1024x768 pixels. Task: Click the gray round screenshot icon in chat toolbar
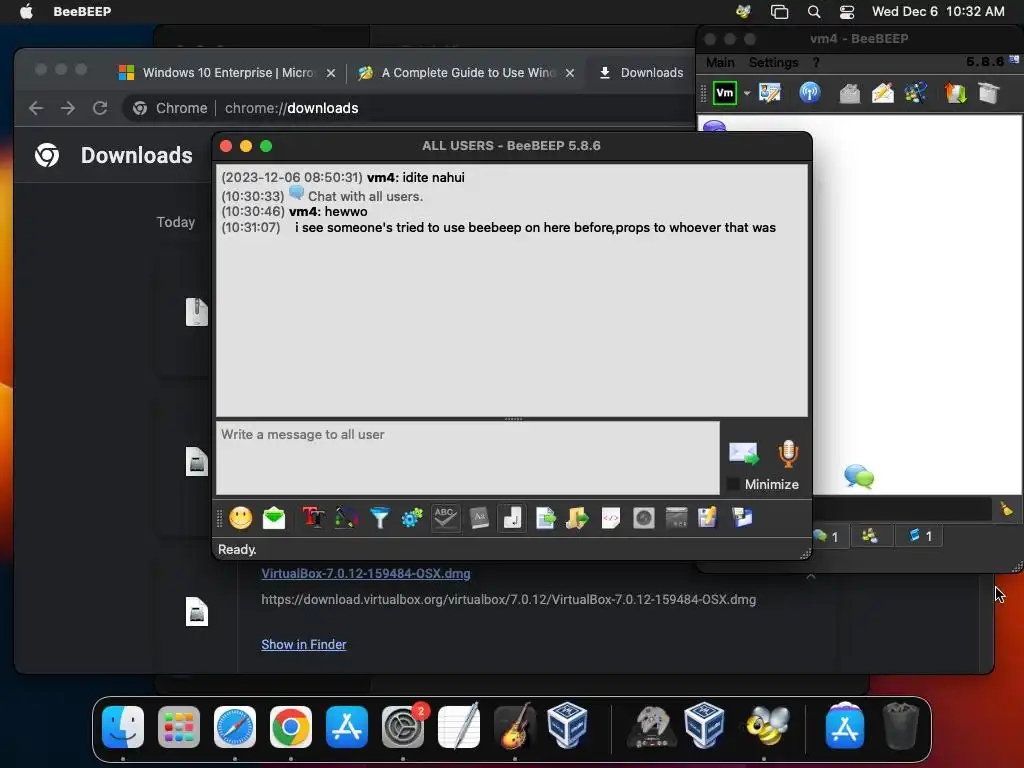tap(644, 518)
